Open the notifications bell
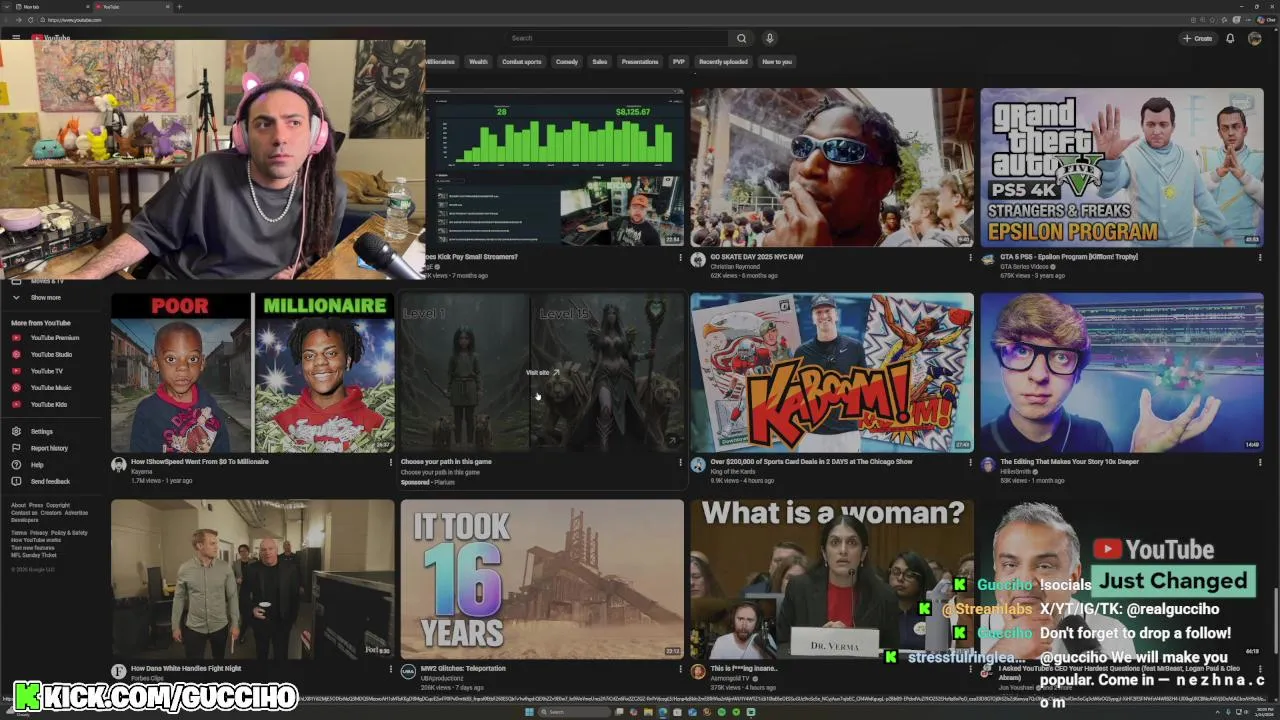 click(x=1230, y=38)
